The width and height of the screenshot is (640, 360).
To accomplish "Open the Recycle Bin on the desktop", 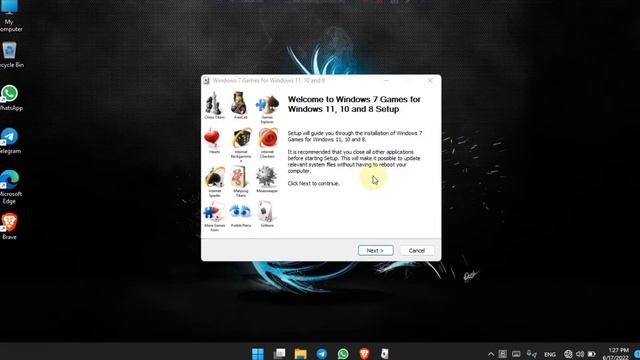I will (x=10, y=55).
